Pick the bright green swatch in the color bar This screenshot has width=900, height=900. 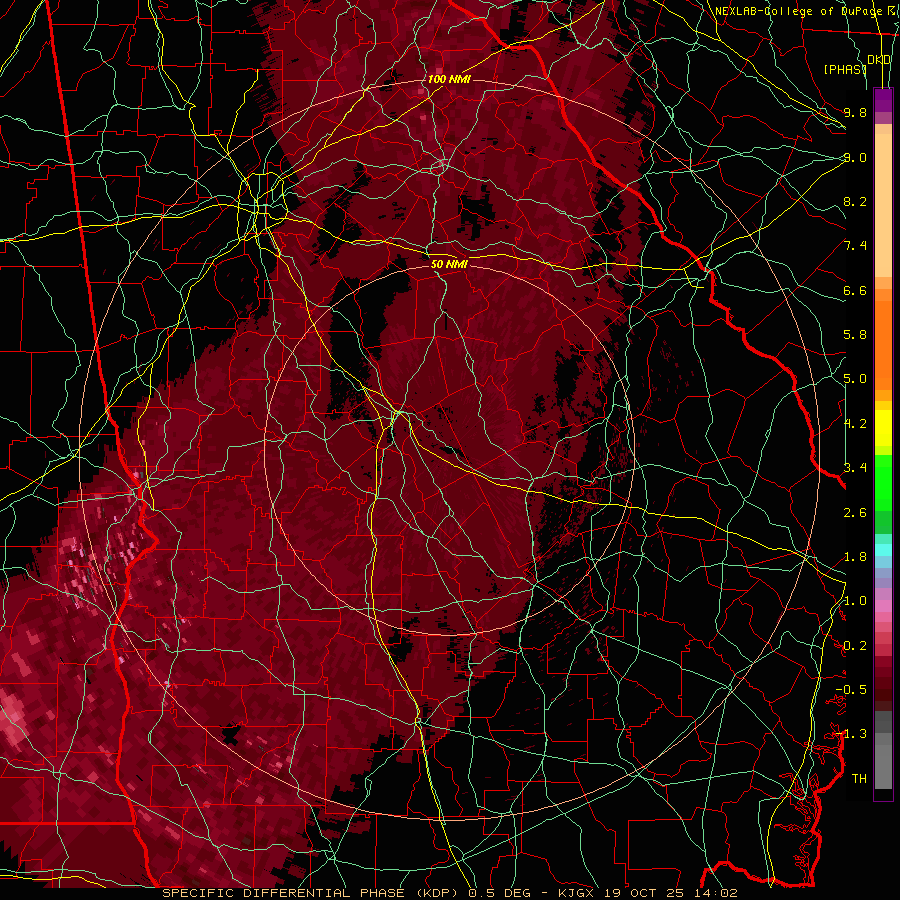(x=883, y=482)
